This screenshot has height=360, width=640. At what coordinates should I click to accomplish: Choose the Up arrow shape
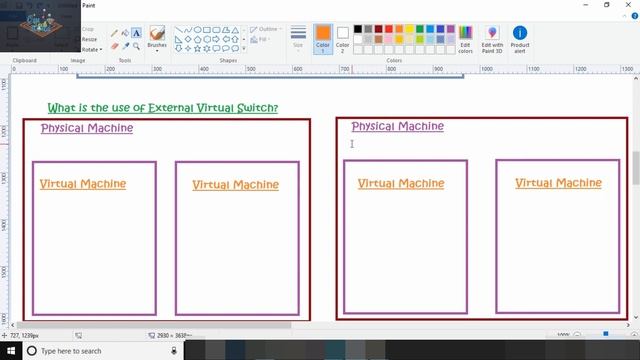pos(235,39)
